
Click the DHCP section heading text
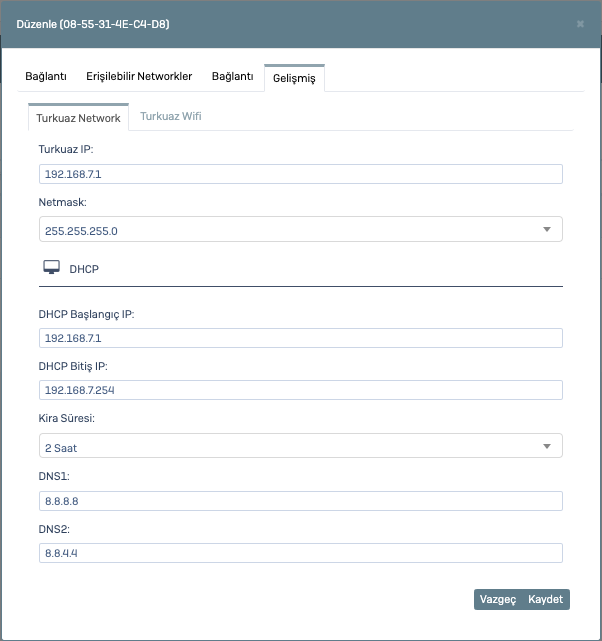[84, 269]
